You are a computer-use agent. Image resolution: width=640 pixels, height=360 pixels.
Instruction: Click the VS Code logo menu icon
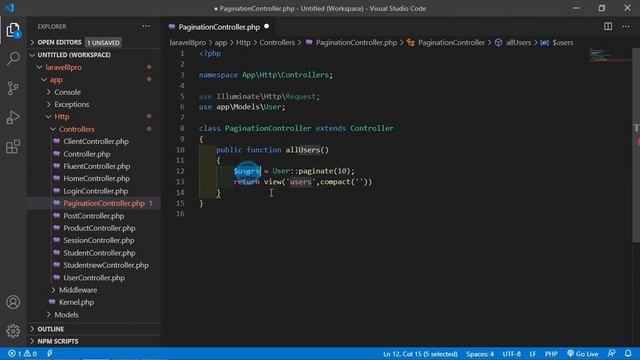pos(9,8)
